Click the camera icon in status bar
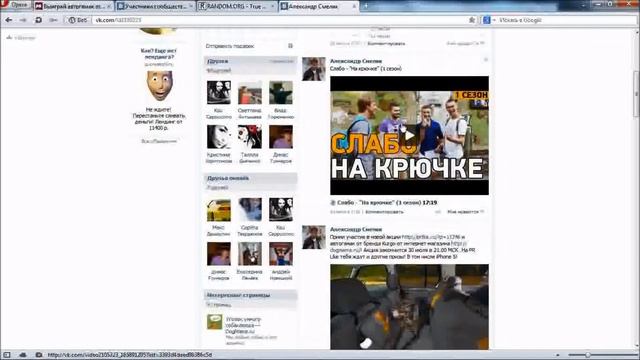The height and width of the screenshot is (360, 640). pos(38,355)
